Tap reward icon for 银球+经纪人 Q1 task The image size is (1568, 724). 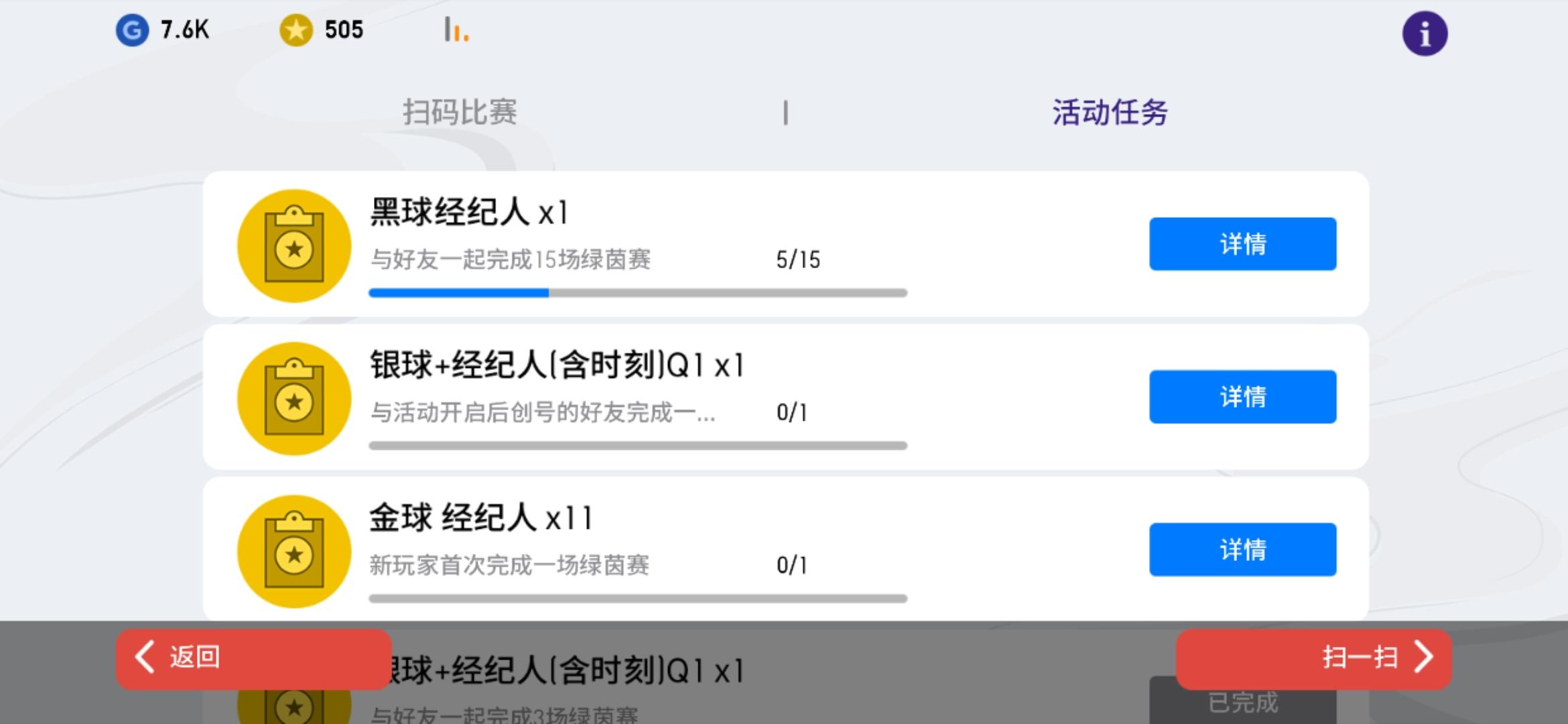(294, 399)
